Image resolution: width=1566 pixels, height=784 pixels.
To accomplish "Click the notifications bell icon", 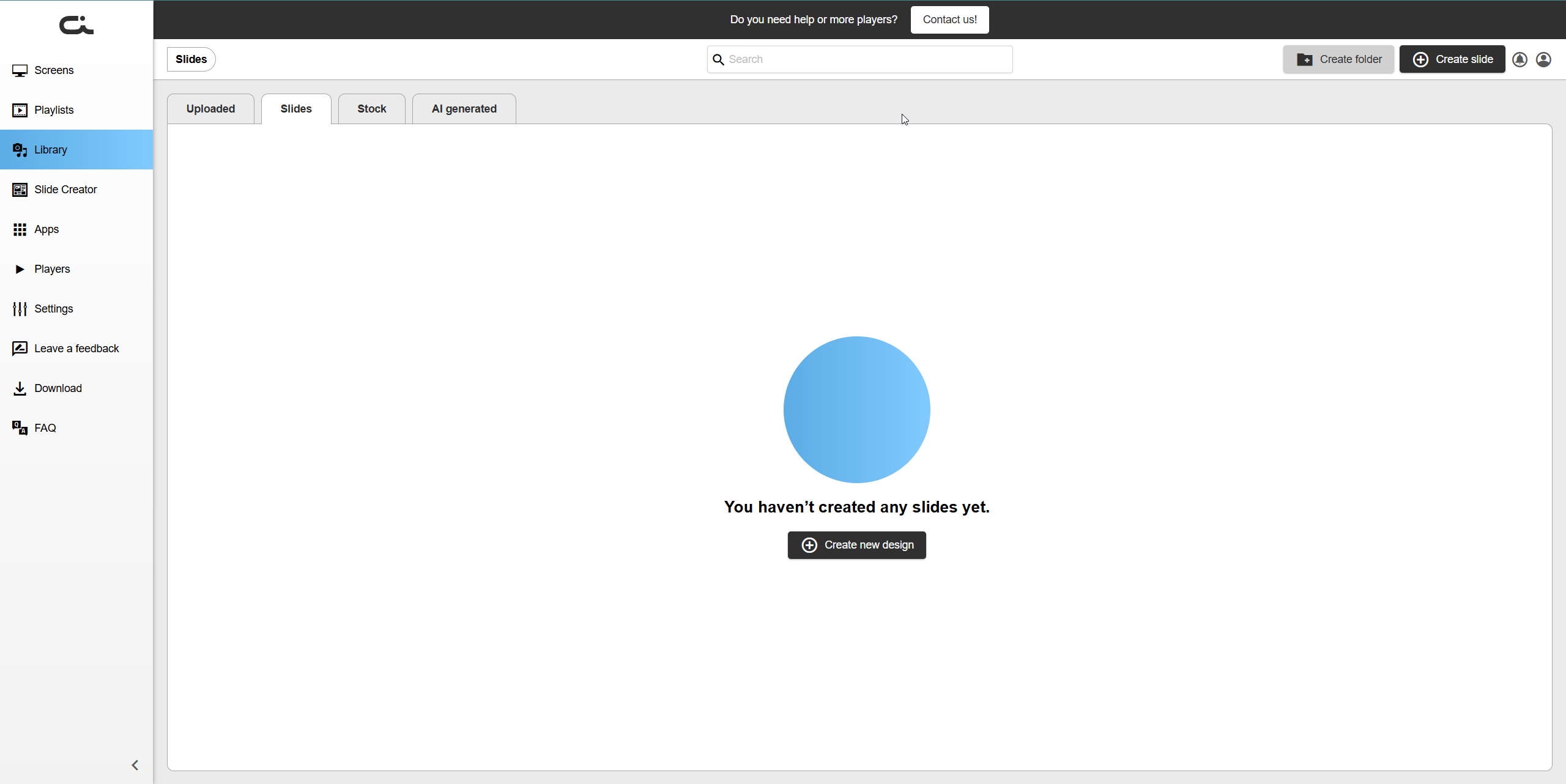I will pos(1520,59).
